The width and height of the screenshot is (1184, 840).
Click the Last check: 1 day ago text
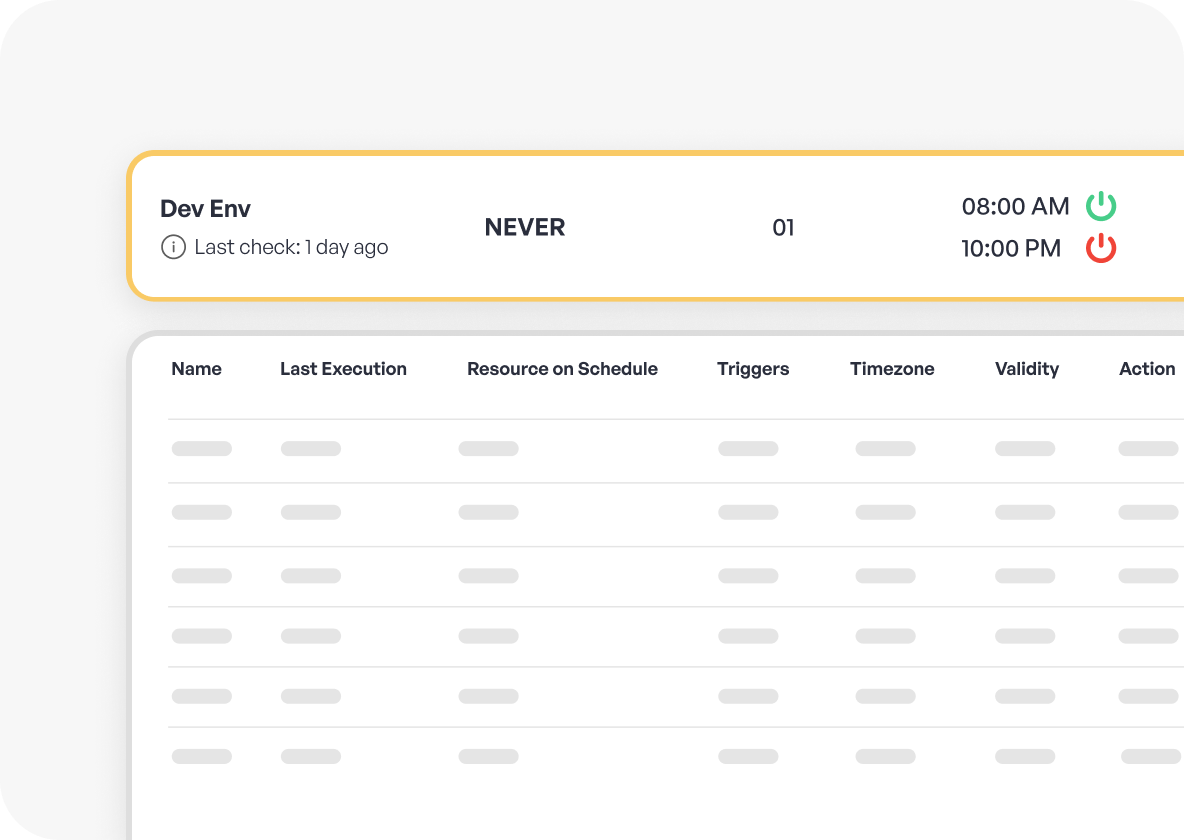(291, 247)
